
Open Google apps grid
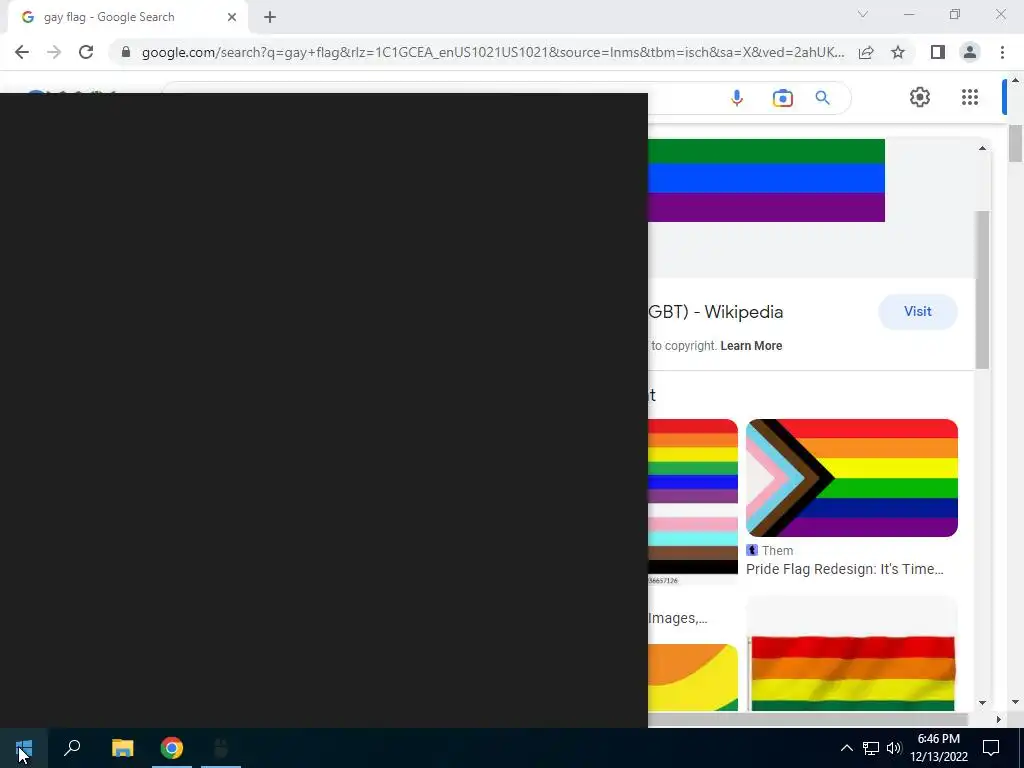[x=970, y=97]
